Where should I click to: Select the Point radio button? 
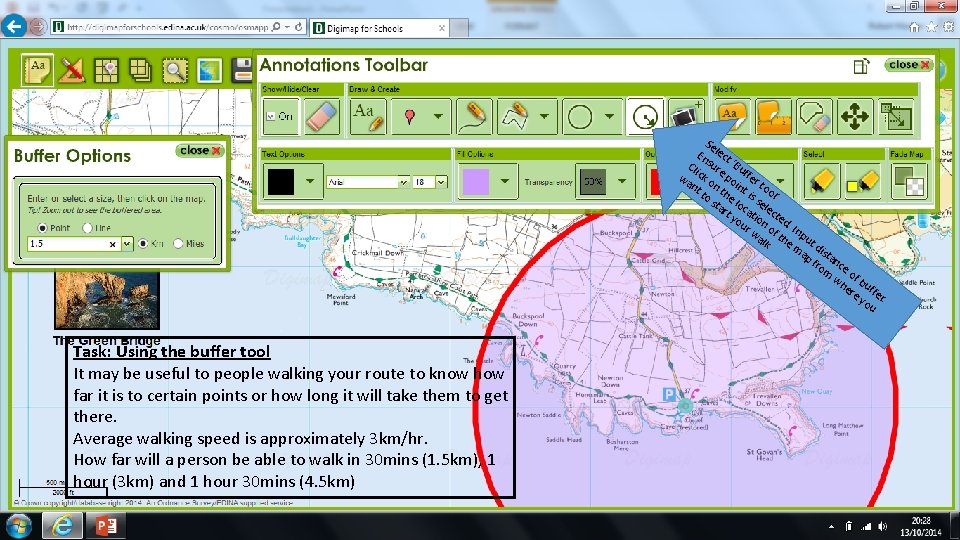point(42,228)
